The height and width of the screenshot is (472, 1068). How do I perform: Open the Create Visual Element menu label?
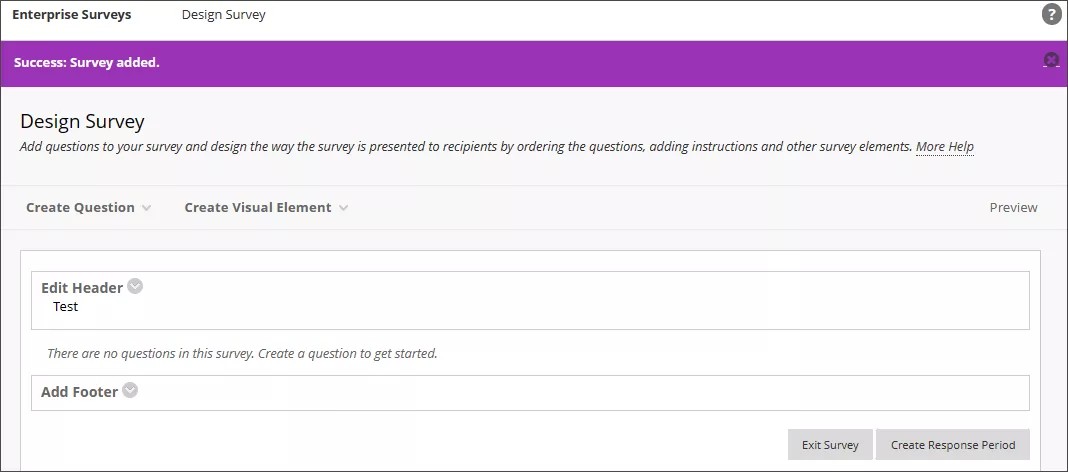(x=257, y=208)
